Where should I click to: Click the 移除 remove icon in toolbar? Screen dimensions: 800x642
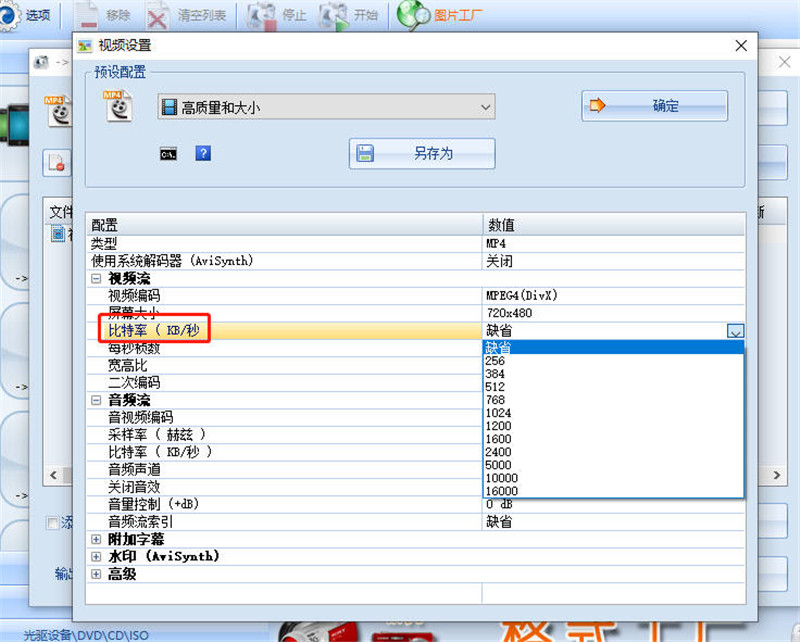click(88, 15)
